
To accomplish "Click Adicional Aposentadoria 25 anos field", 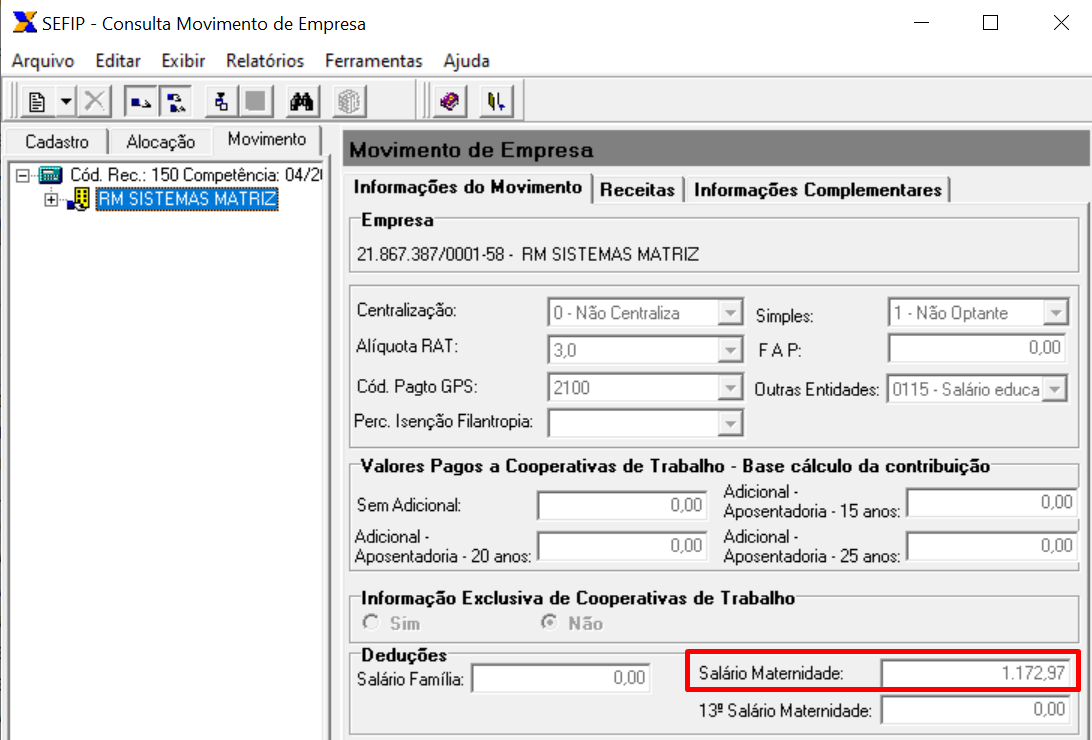I will (992, 546).
